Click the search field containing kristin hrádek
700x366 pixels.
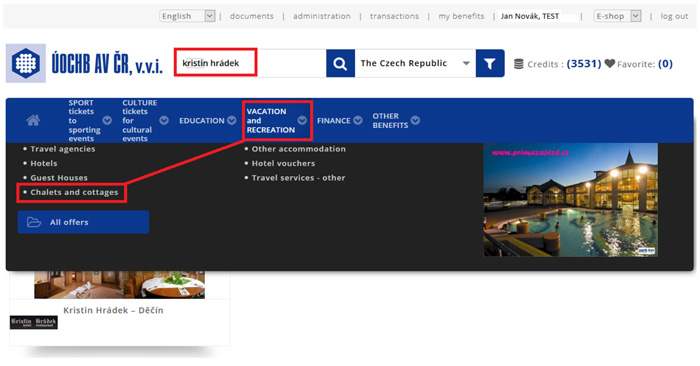[x=250, y=63]
